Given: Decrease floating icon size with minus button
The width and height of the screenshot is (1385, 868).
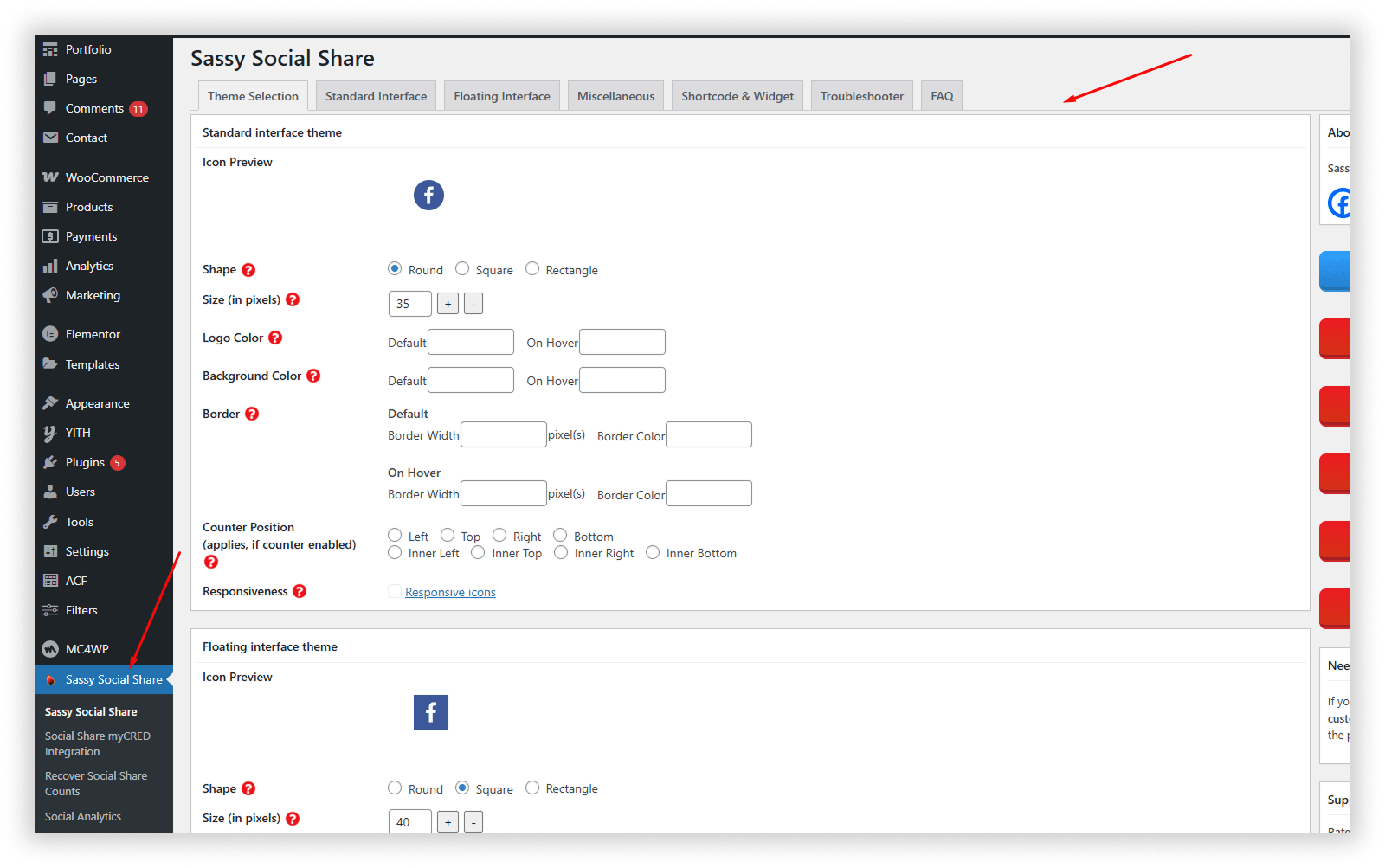Looking at the screenshot, I should point(473,822).
